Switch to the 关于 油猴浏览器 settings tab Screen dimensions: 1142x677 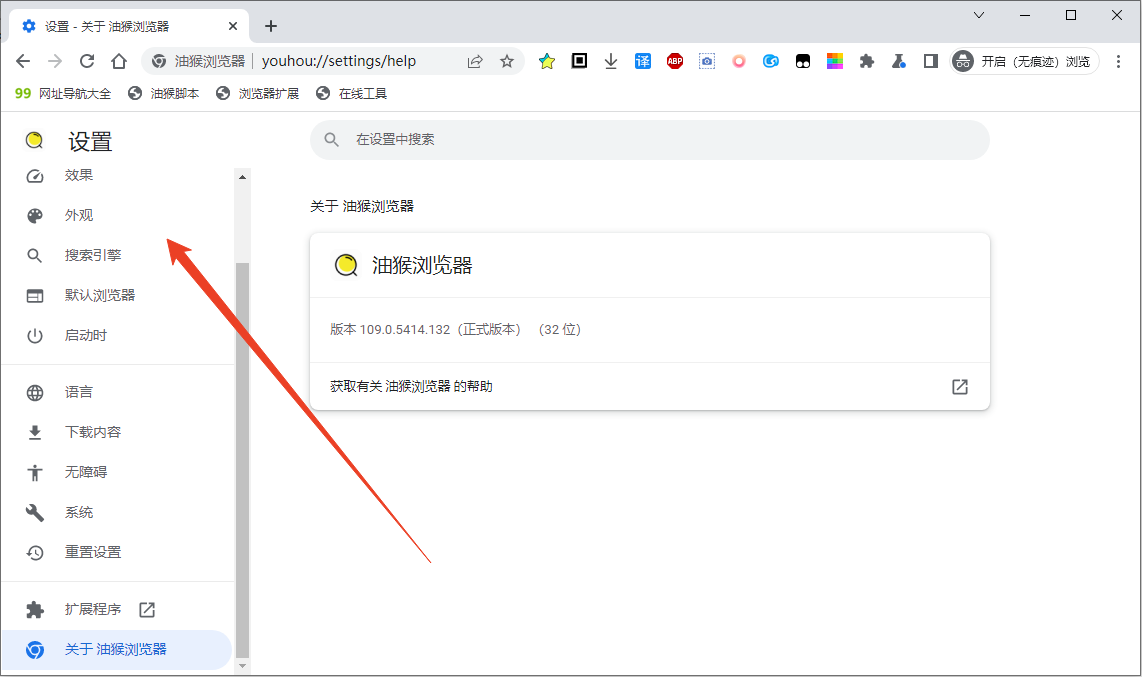[x=117, y=649]
